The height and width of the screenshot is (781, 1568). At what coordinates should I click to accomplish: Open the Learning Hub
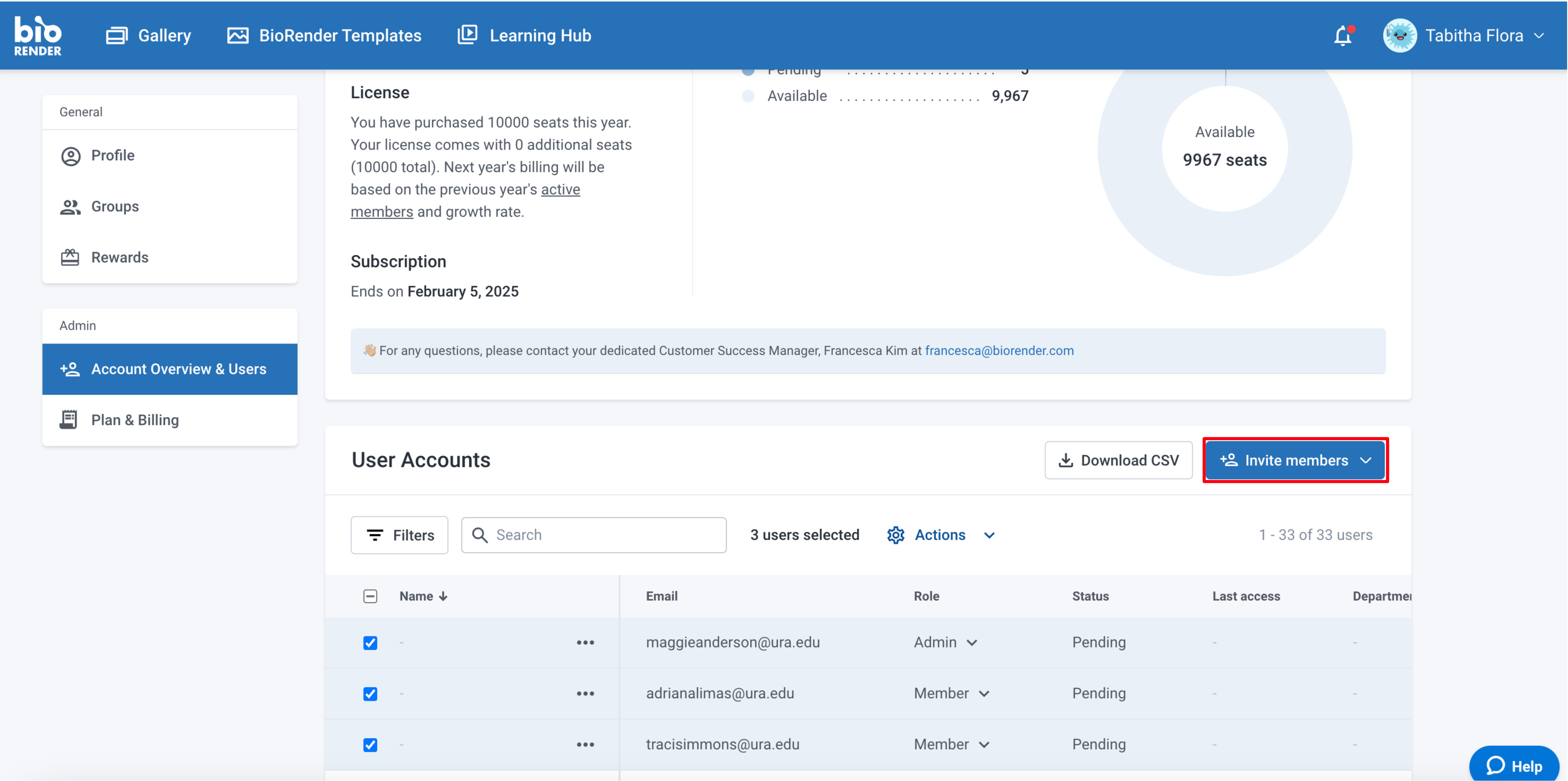pyautogui.click(x=524, y=35)
